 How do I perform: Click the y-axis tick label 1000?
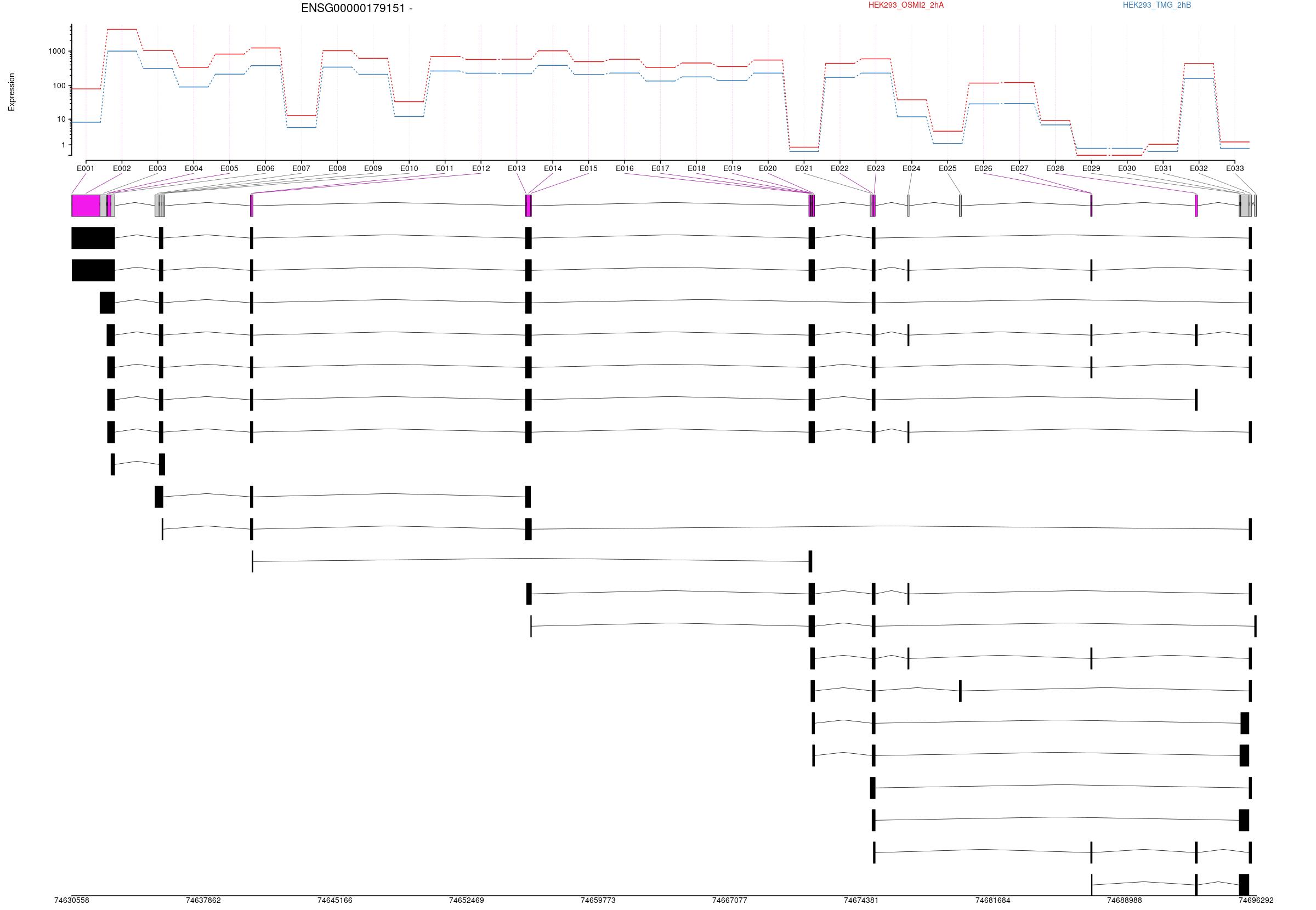tap(57, 52)
